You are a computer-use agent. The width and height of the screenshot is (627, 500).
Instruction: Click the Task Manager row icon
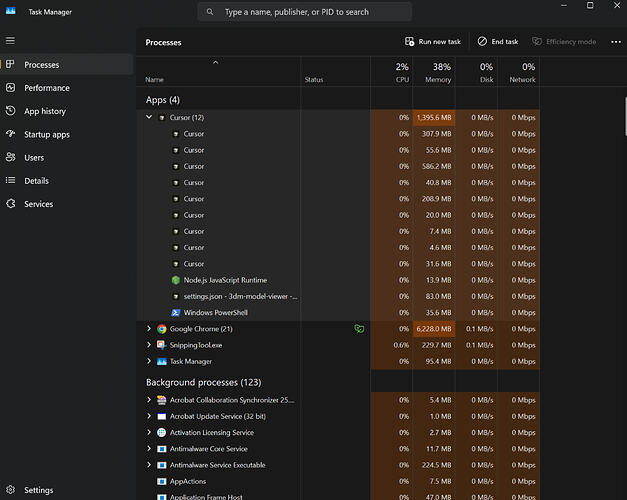[x=162, y=361]
